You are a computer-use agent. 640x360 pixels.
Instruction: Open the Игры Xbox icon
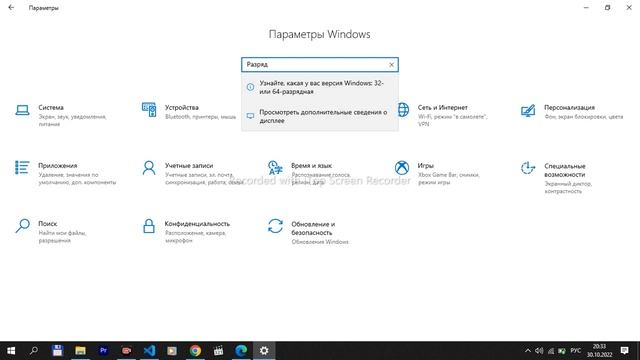tap(402, 167)
